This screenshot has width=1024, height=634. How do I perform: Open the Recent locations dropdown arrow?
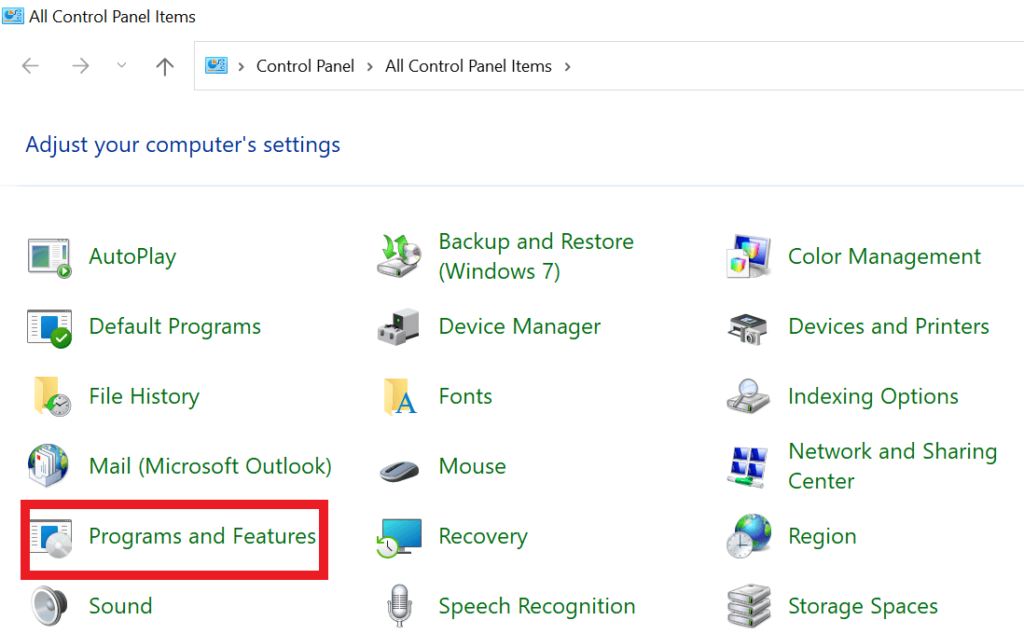122,66
